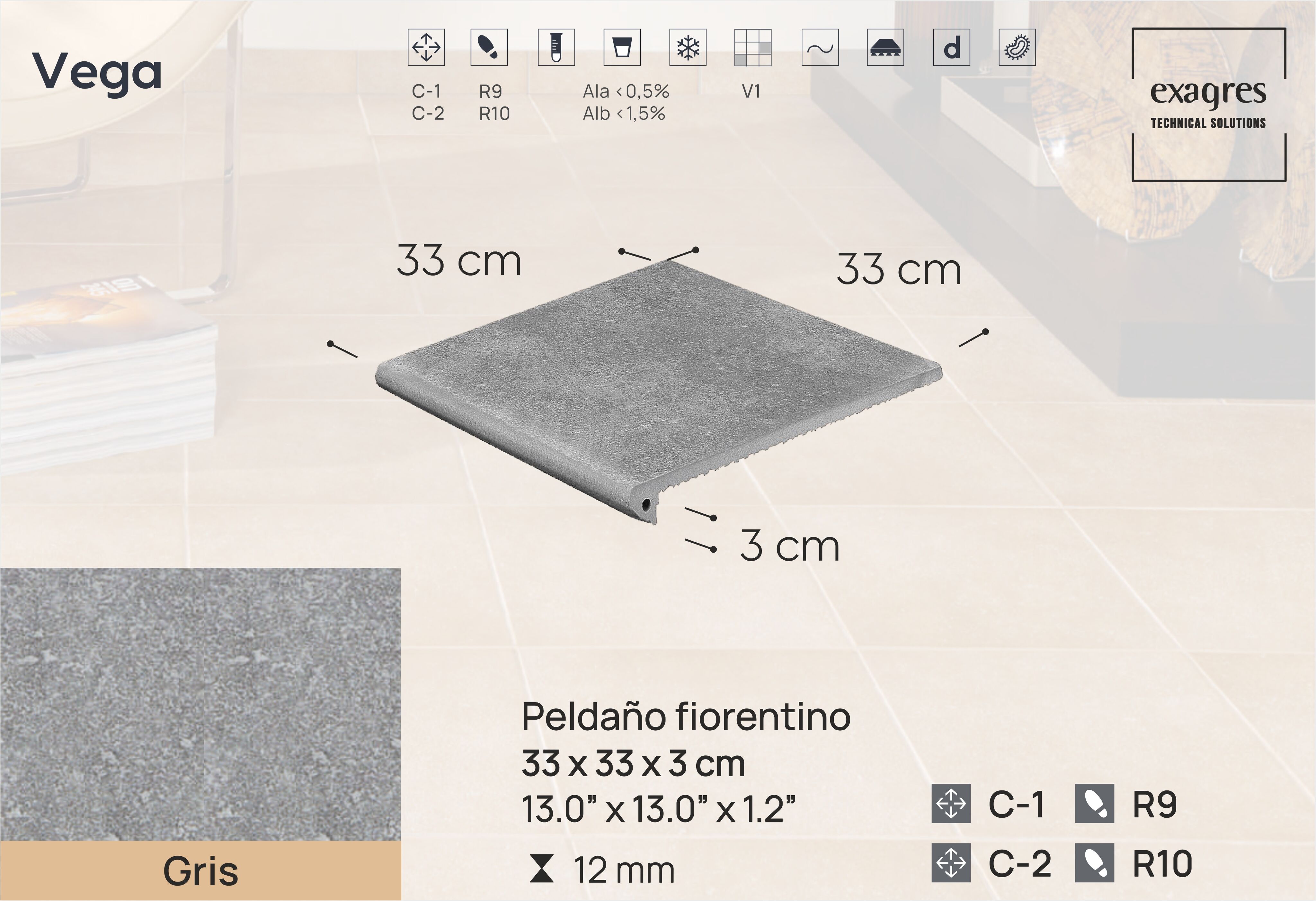Image resolution: width=1316 pixels, height=901 pixels.
Task: Click the R9 slip resistance footprint icon
Action: coord(490,48)
